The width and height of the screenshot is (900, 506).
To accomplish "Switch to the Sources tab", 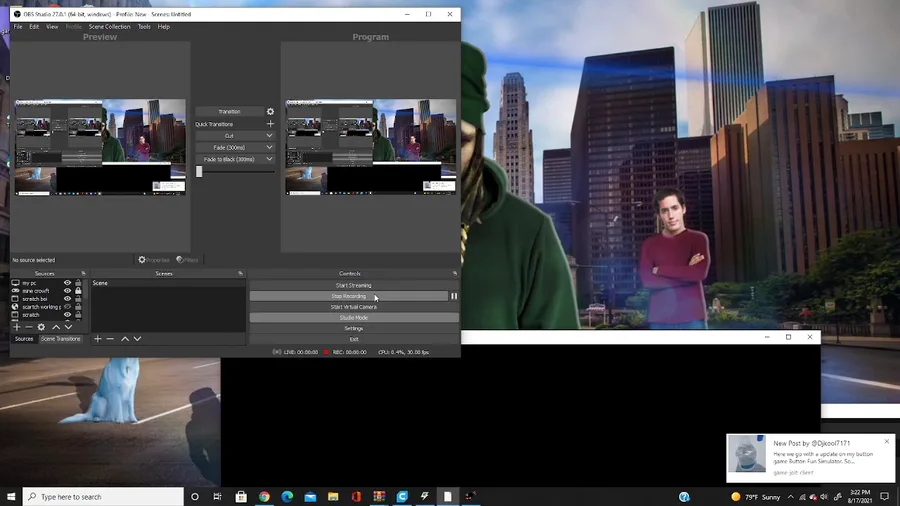I will (24, 339).
